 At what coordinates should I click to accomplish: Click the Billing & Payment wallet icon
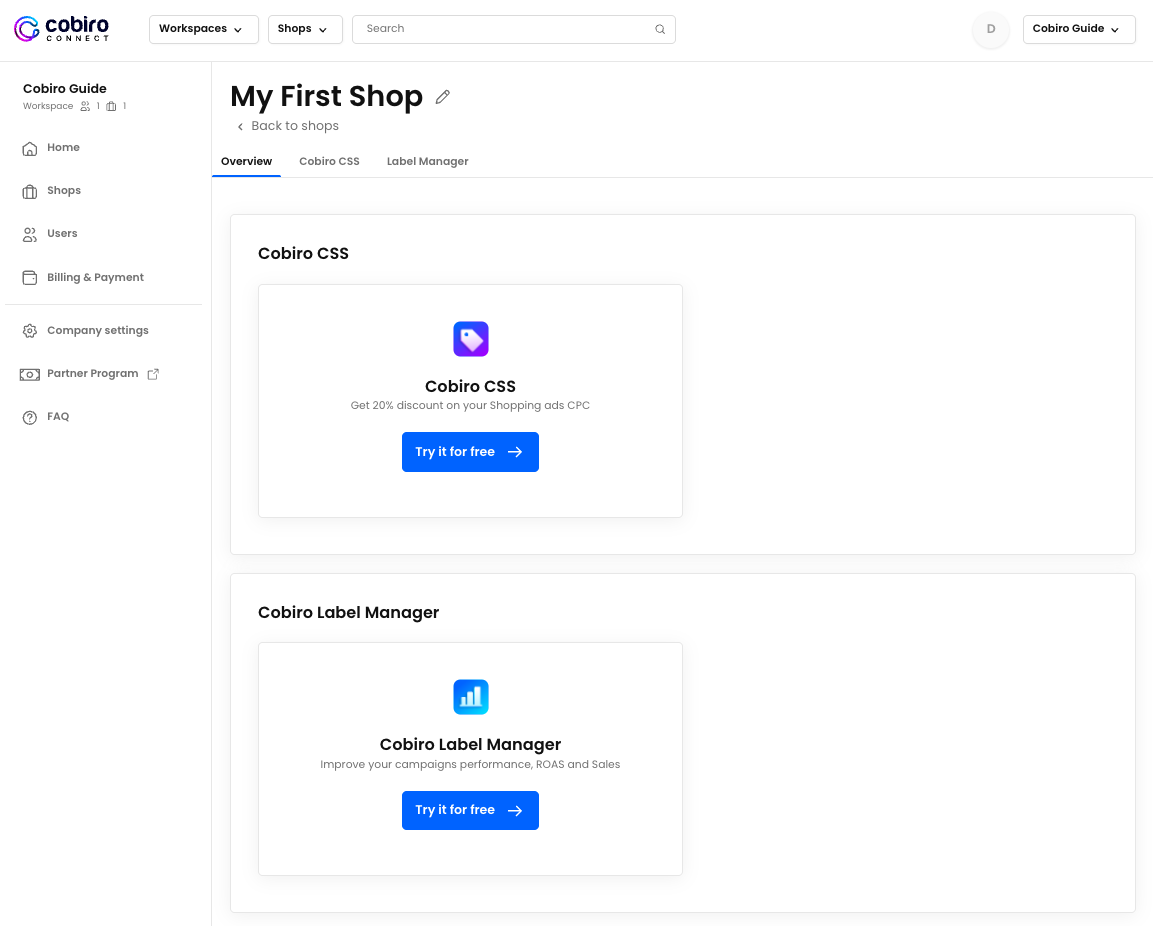point(29,278)
